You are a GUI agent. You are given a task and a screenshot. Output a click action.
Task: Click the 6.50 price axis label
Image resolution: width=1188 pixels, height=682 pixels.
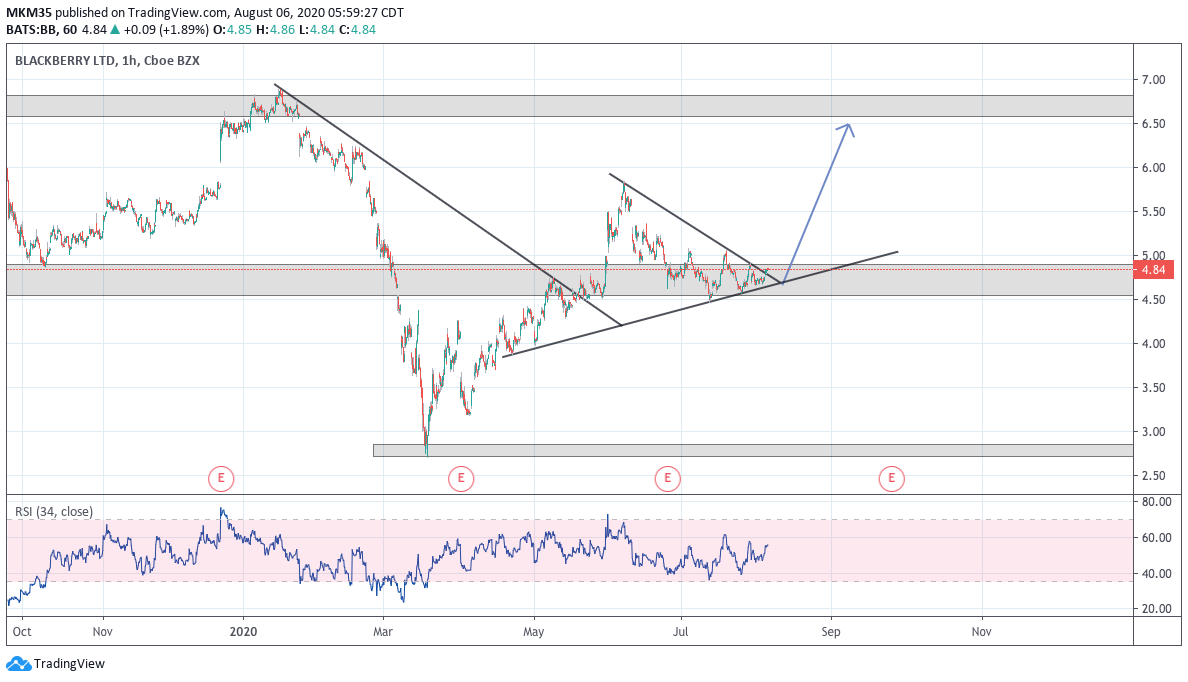coord(1153,124)
